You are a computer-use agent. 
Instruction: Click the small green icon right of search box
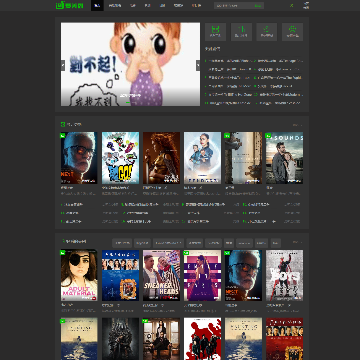292,5
